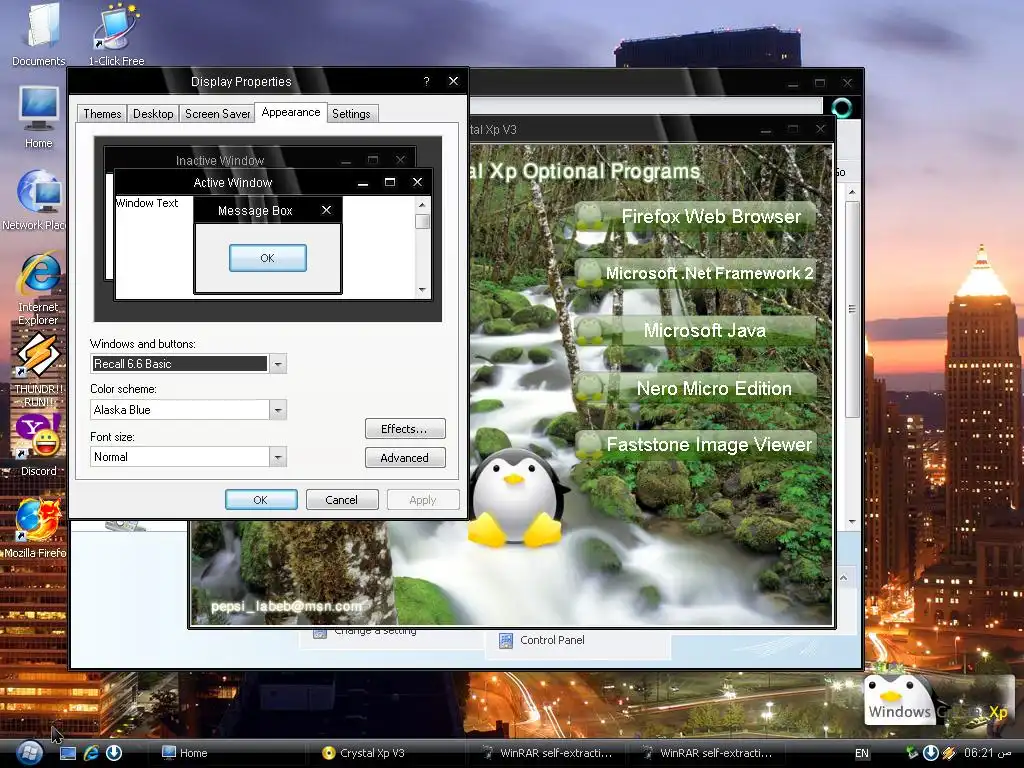Click the blue download arrow tray icon
The width and height of the screenshot is (1024, 768).
(931, 753)
